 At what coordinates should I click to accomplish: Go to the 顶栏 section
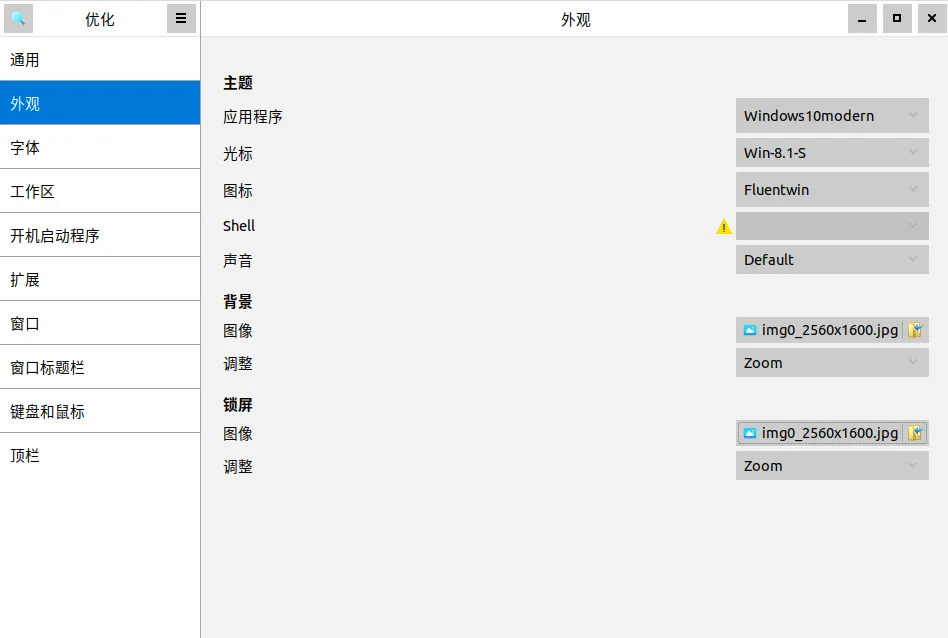(x=100, y=455)
